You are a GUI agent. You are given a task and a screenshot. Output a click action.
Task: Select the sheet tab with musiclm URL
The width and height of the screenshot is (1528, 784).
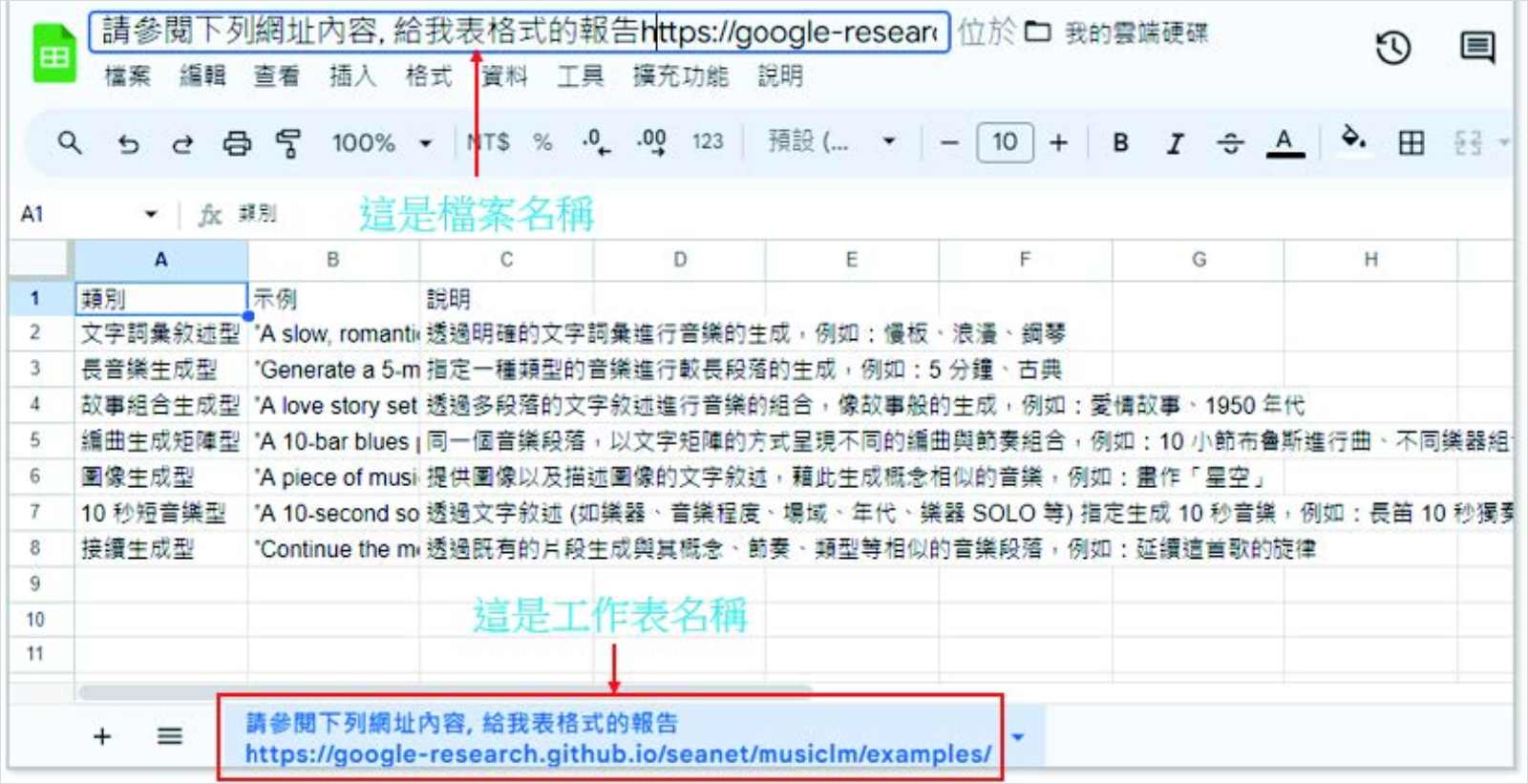point(619,737)
